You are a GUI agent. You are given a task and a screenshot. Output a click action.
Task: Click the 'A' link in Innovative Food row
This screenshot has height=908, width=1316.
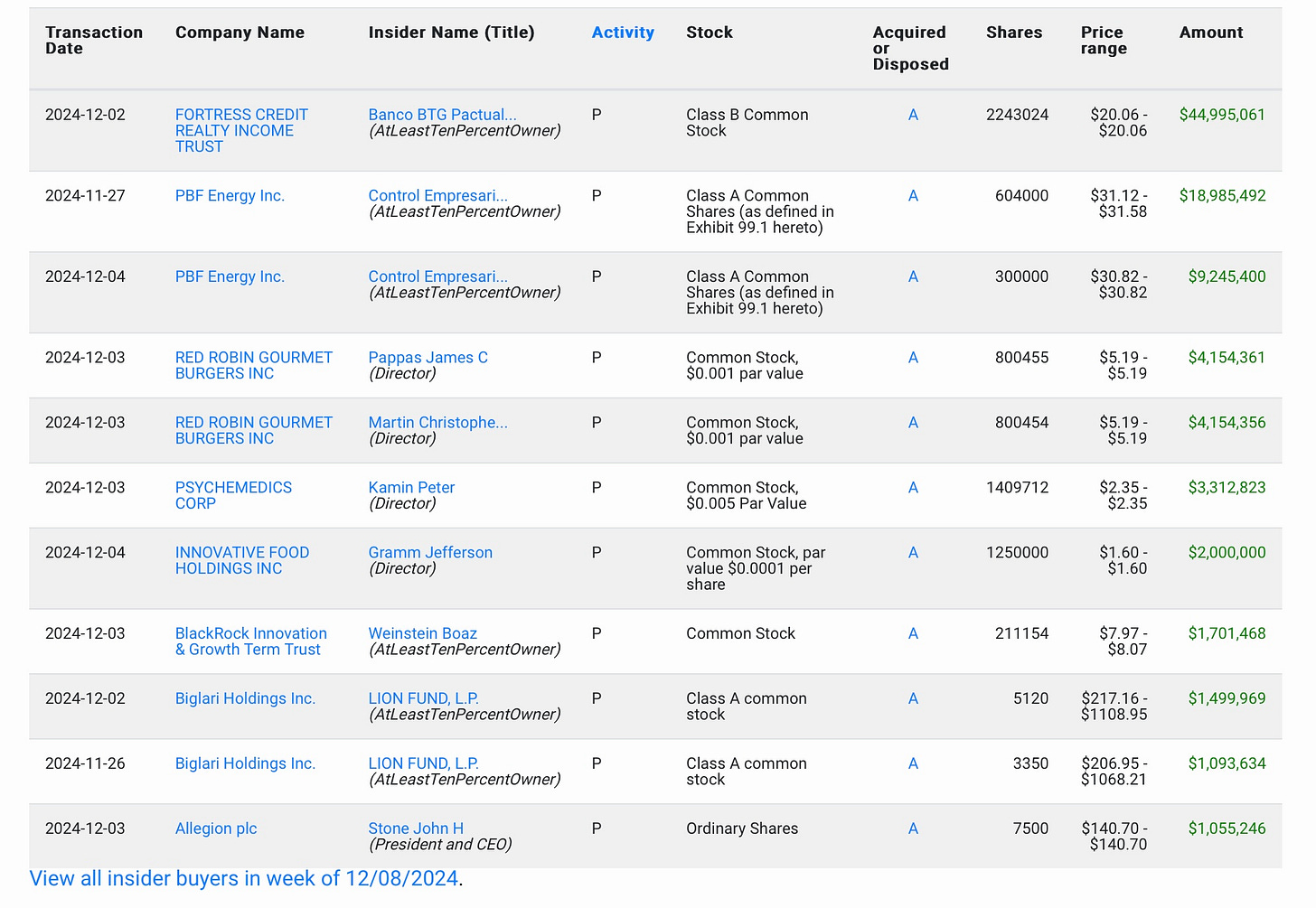pyautogui.click(x=913, y=553)
